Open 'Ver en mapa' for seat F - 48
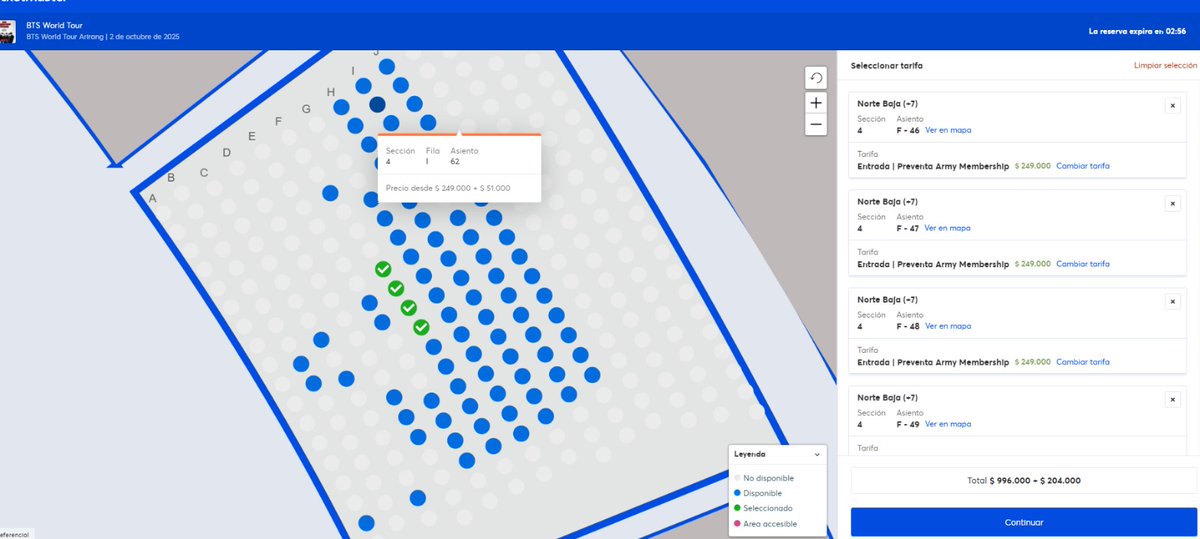This screenshot has width=1200, height=539. pos(948,326)
